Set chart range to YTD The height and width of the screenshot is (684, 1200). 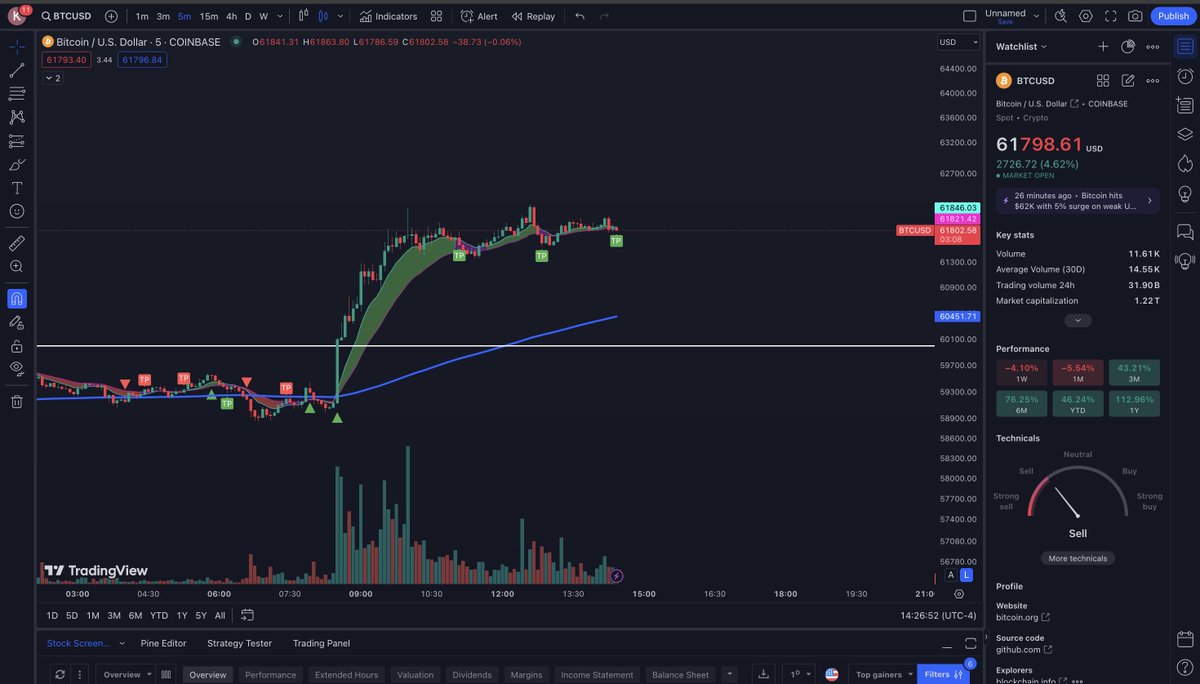159,615
